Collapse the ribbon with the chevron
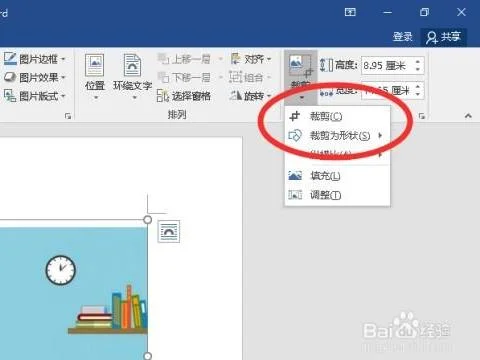Screen dimensions: 480x360 (x=468, y=116)
